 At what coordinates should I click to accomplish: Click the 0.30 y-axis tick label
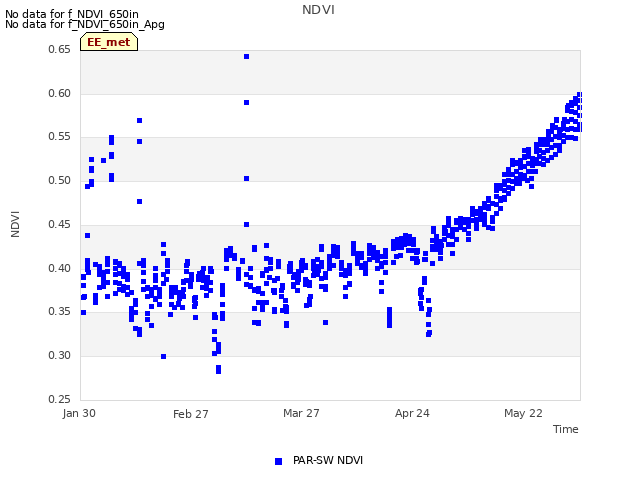60,356
